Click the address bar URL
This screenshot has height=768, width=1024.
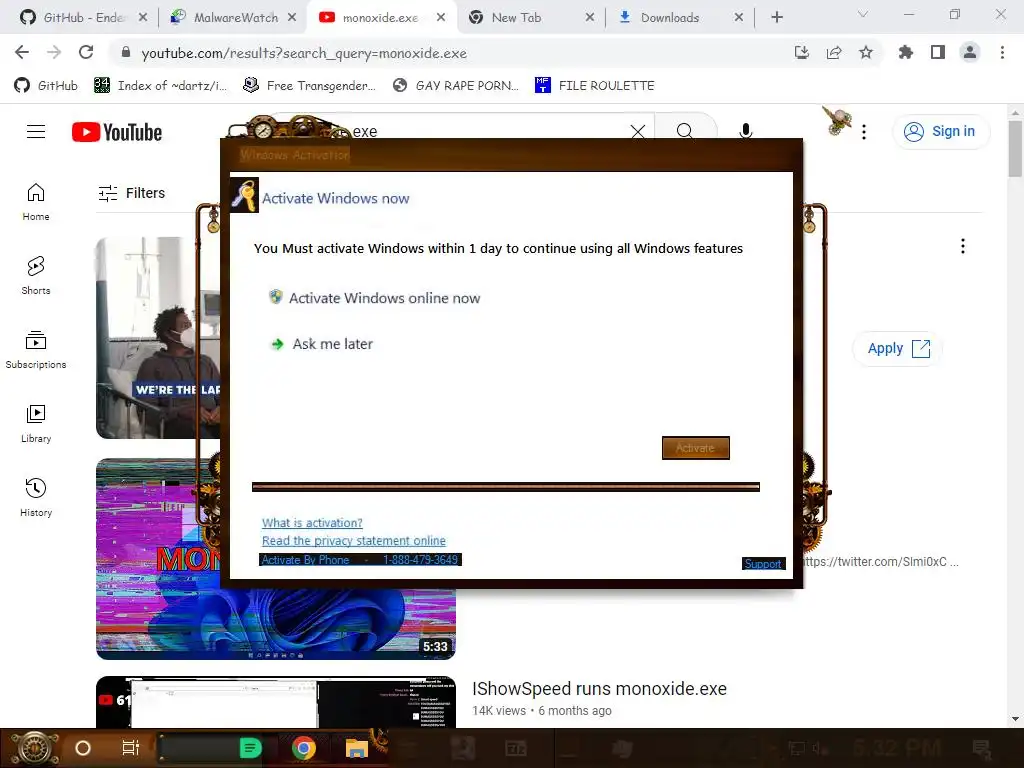click(304, 53)
